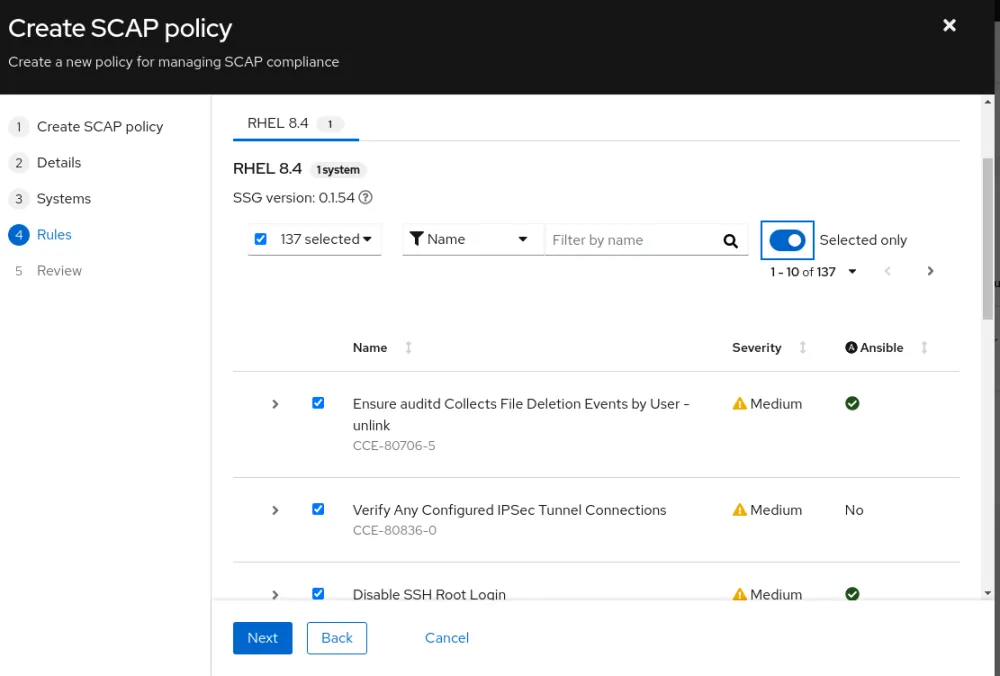Toggle the Selected only switch
This screenshot has width=1000, height=676.
coord(787,240)
